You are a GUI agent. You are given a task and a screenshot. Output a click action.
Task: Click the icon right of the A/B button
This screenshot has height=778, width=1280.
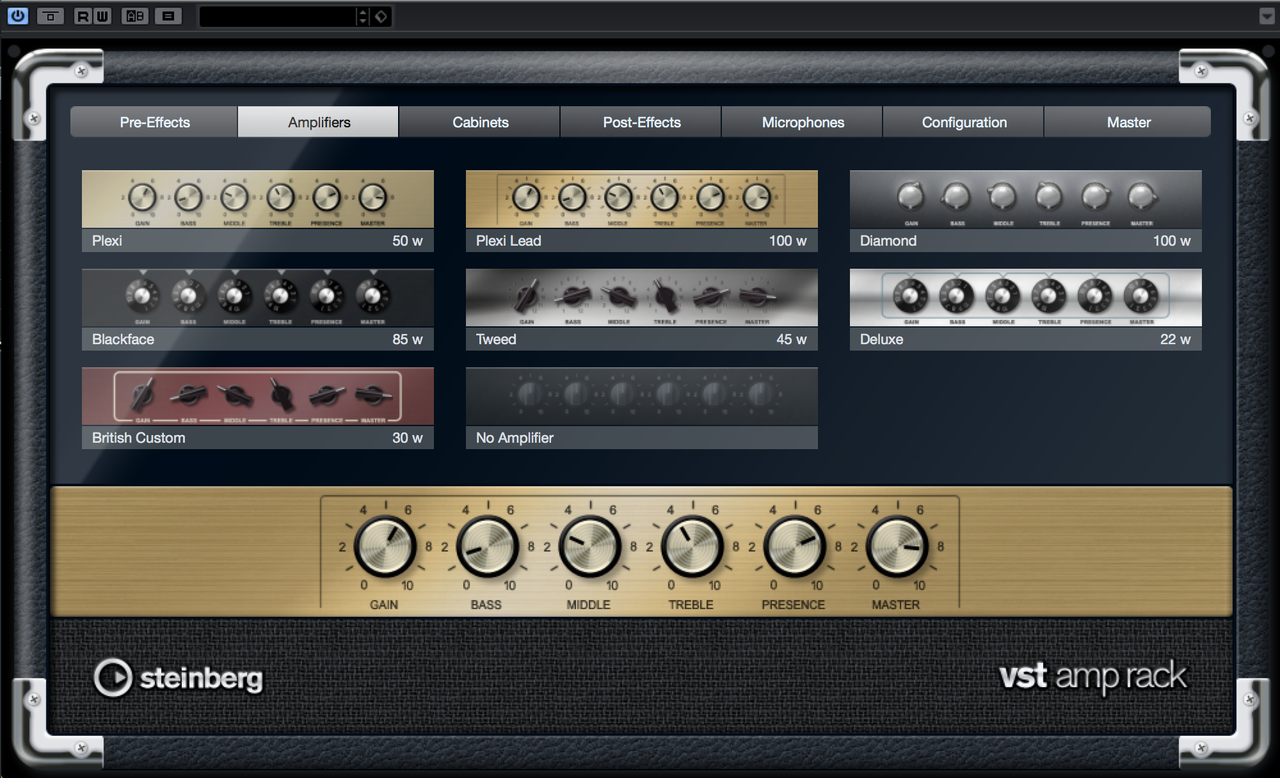pyautogui.click(x=168, y=16)
